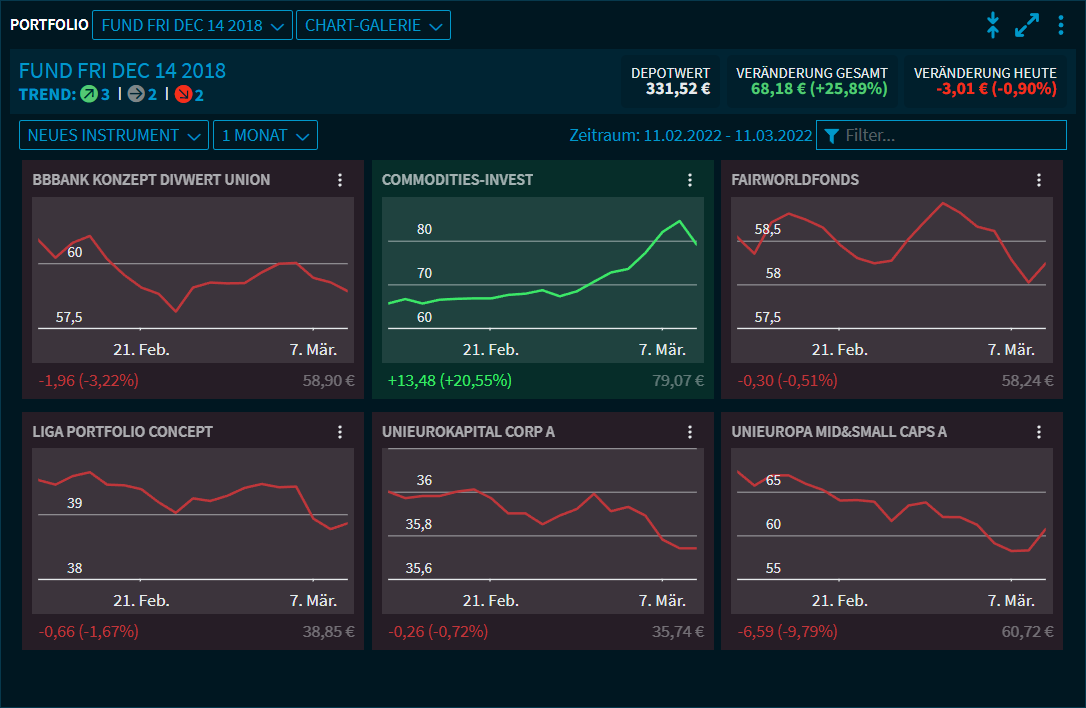
Task: Open the Commodities-Invest card options menu
Action: point(690,180)
